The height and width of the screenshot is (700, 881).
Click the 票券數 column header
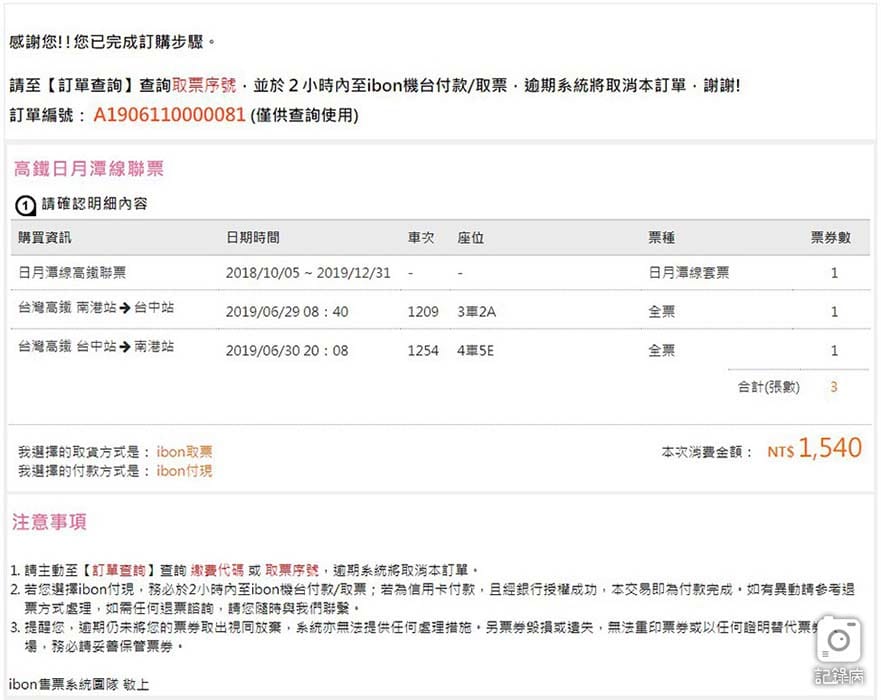pos(830,238)
